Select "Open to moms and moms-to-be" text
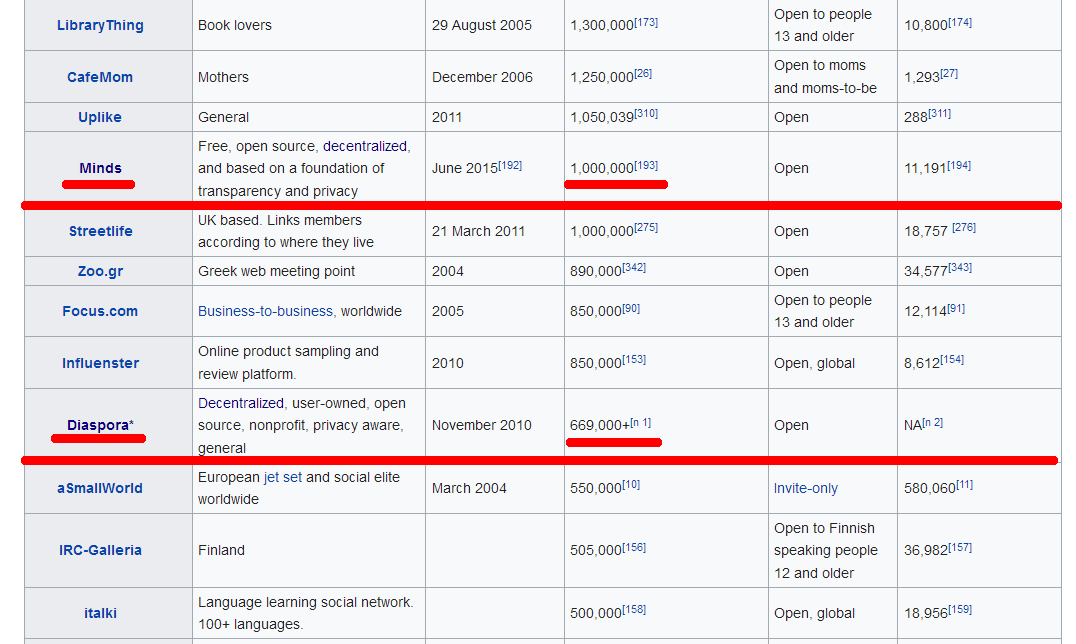Image resolution: width=1076 pixels, height=644 pixels. point(826,76)
